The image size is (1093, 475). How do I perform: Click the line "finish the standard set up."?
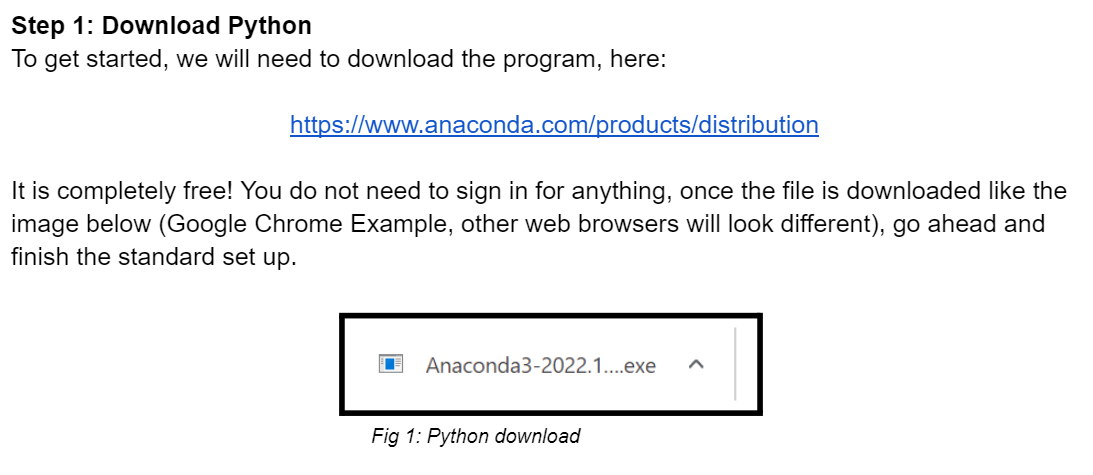154,257
